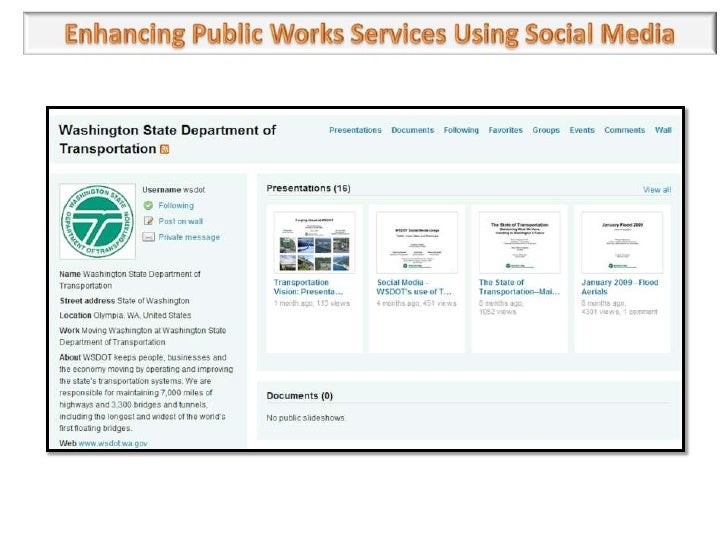Open the Wall nav tab

point(663,130)
